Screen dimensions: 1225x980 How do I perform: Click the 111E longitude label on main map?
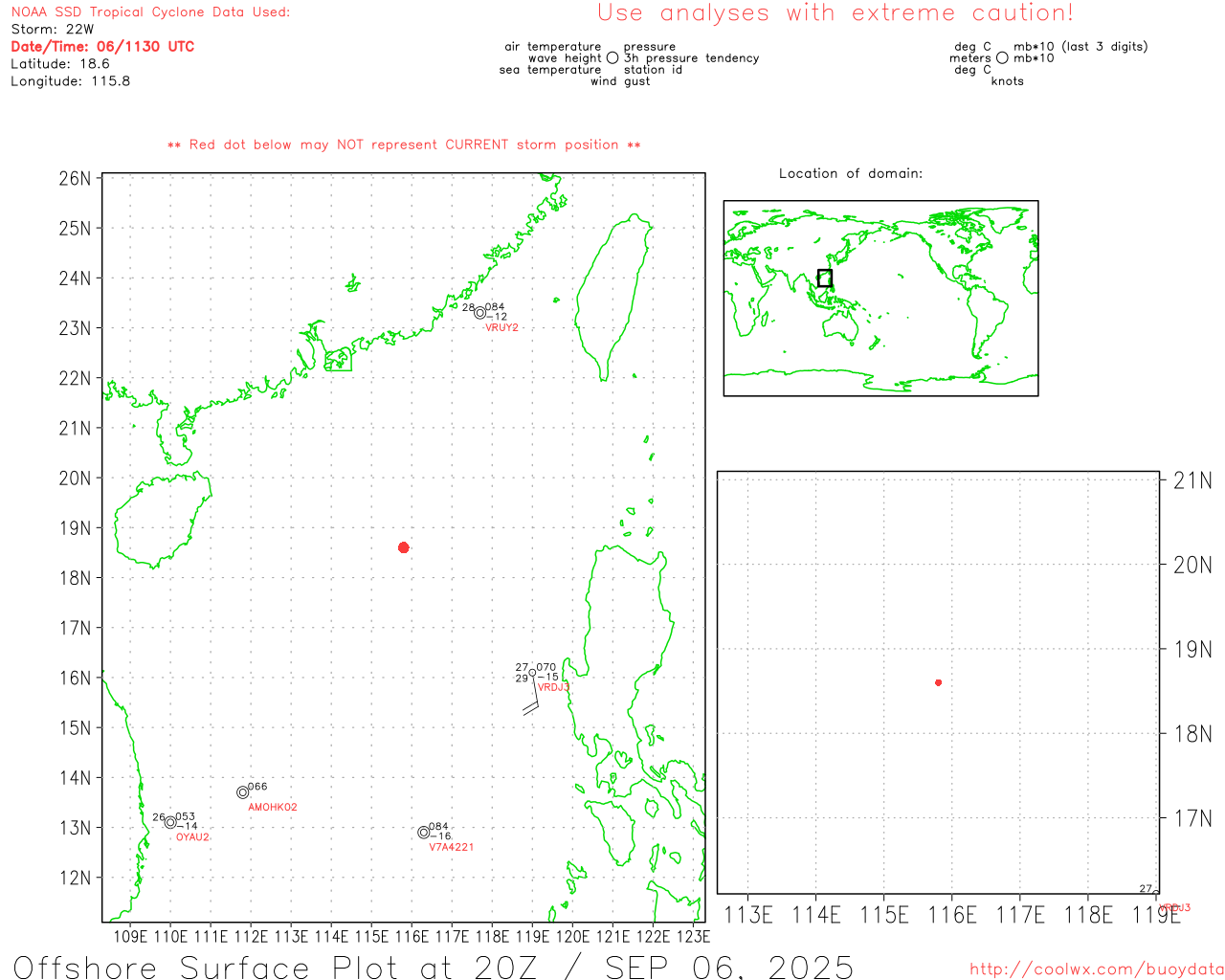point(211,936)
